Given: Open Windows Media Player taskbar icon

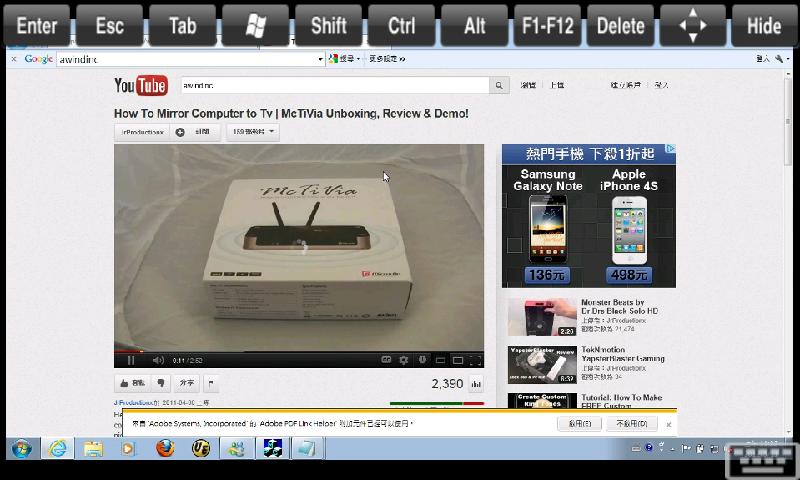Looking at the screenshot, I should click(x=128, y=449).
